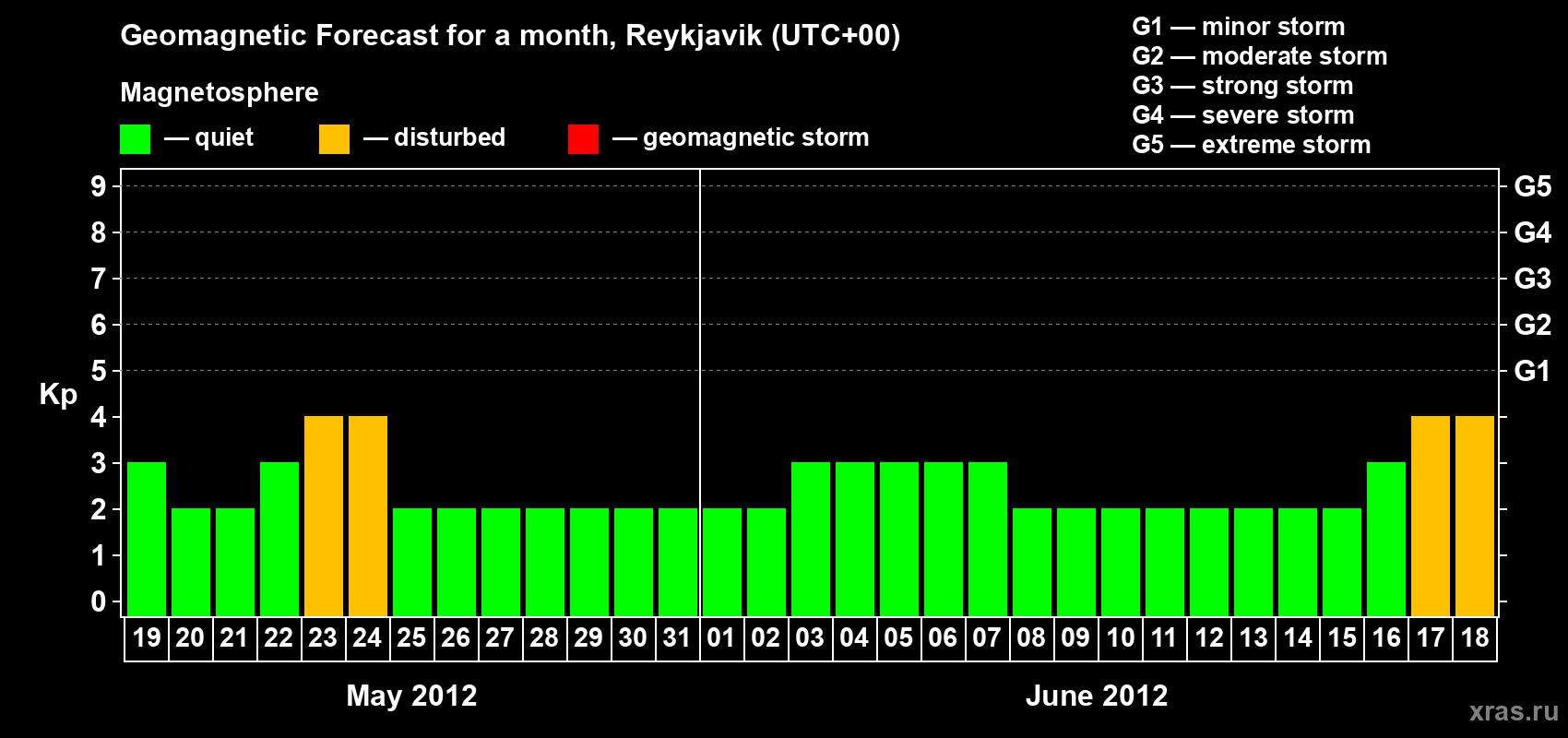Click the '— geomagnetic storm' legend label
This screenshot has height=738, width=1568.
[741, 138]
